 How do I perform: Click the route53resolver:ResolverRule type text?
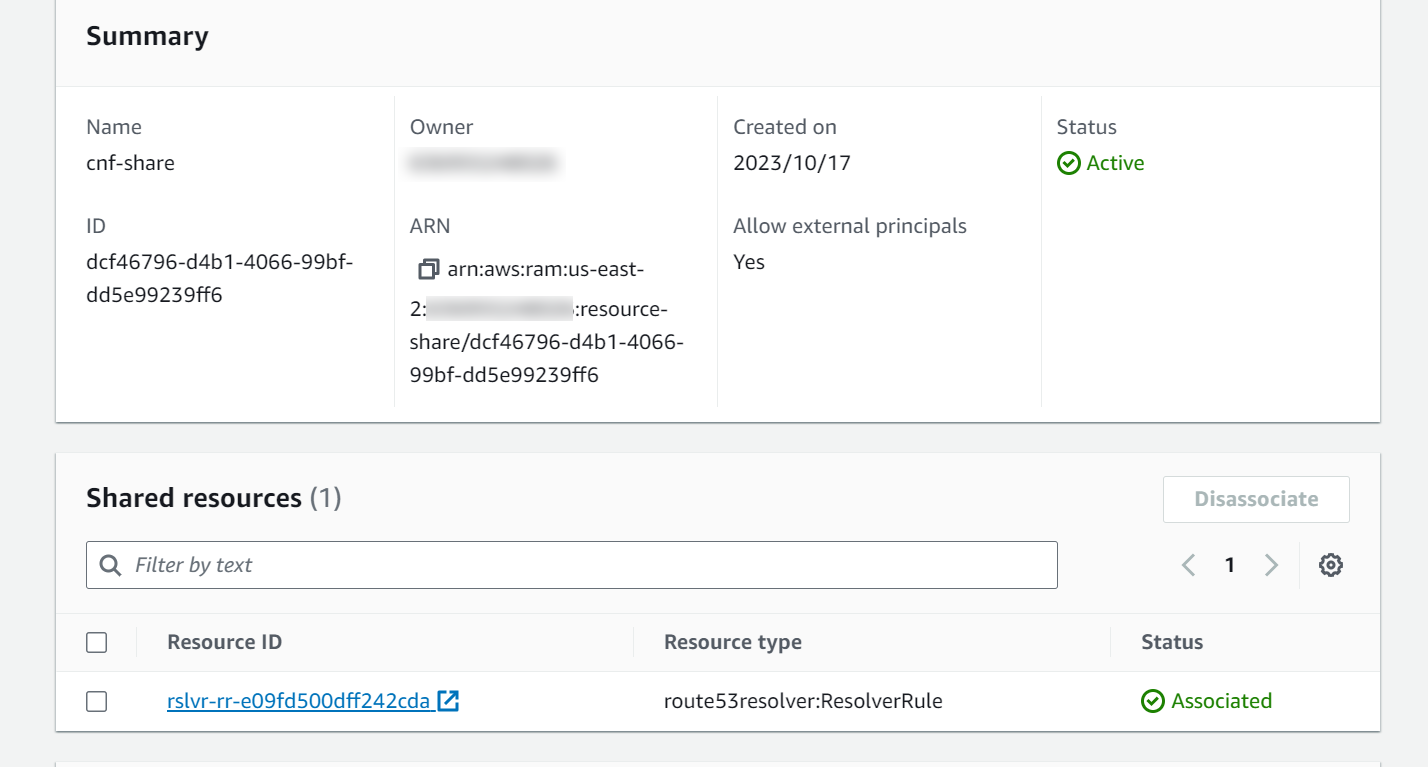(x=803, y=701)
